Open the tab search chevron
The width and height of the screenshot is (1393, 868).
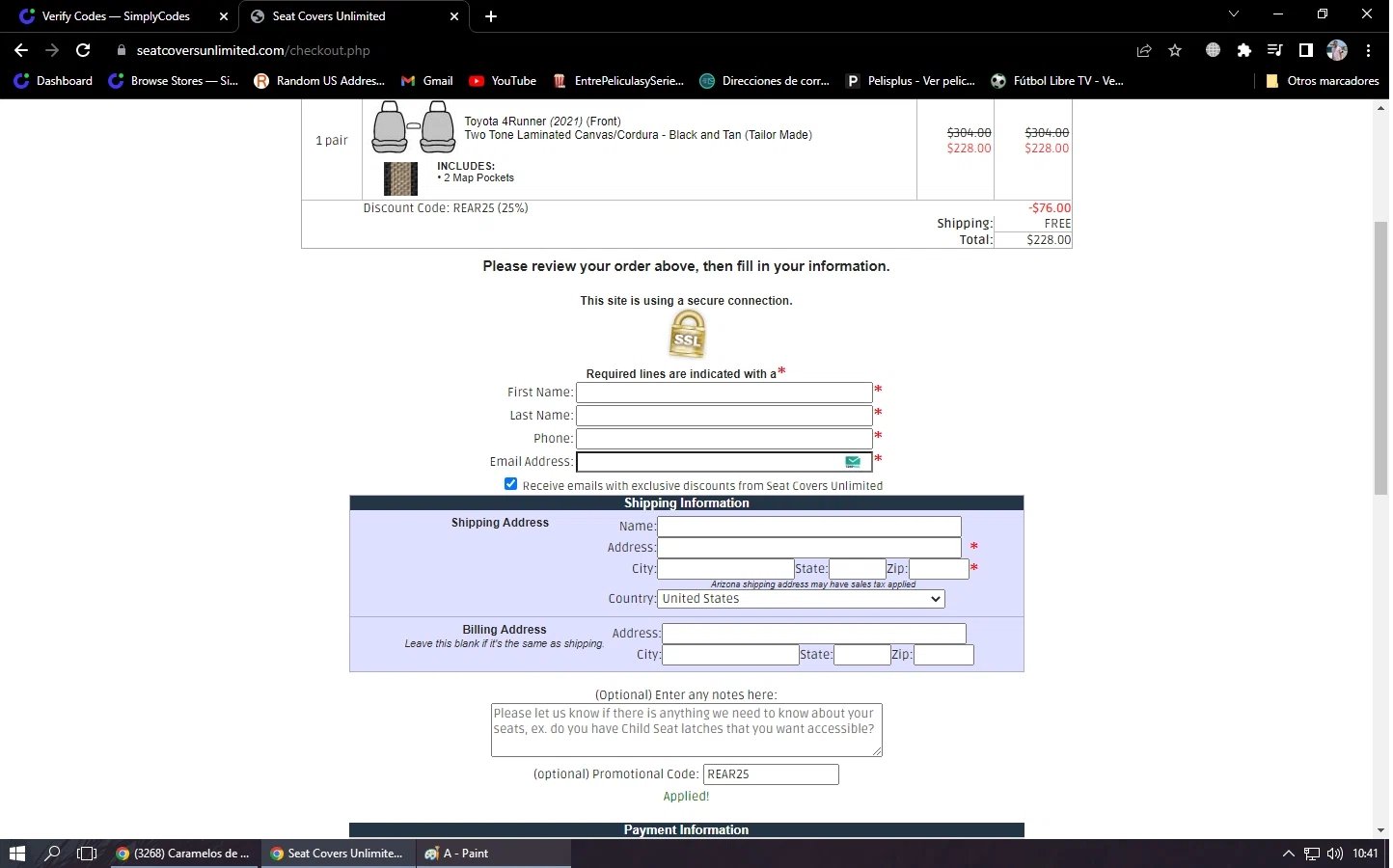pyautogui.click(x=1234, y=14)
